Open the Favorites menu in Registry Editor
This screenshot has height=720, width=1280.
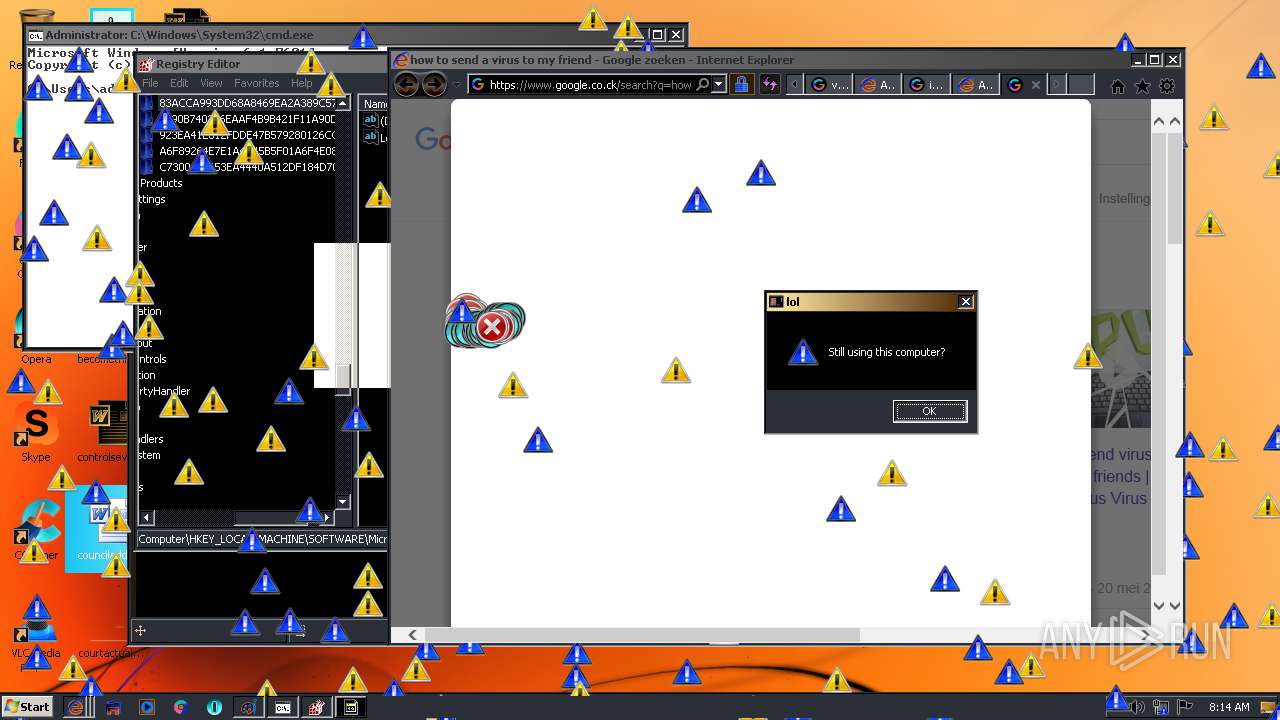pyautogui.click(x=257, y=83)
